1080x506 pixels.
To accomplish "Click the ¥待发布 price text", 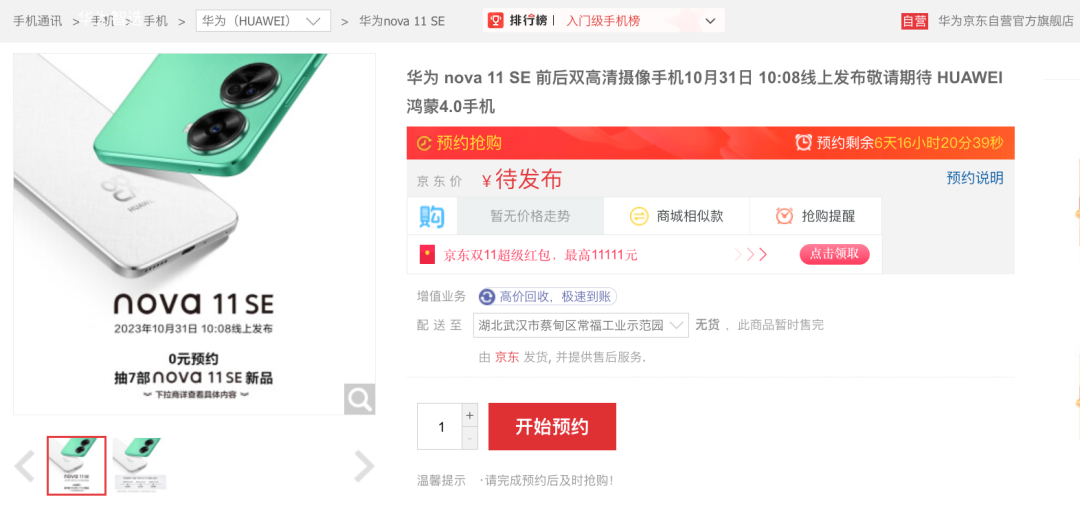I will [x=521, y=180].
